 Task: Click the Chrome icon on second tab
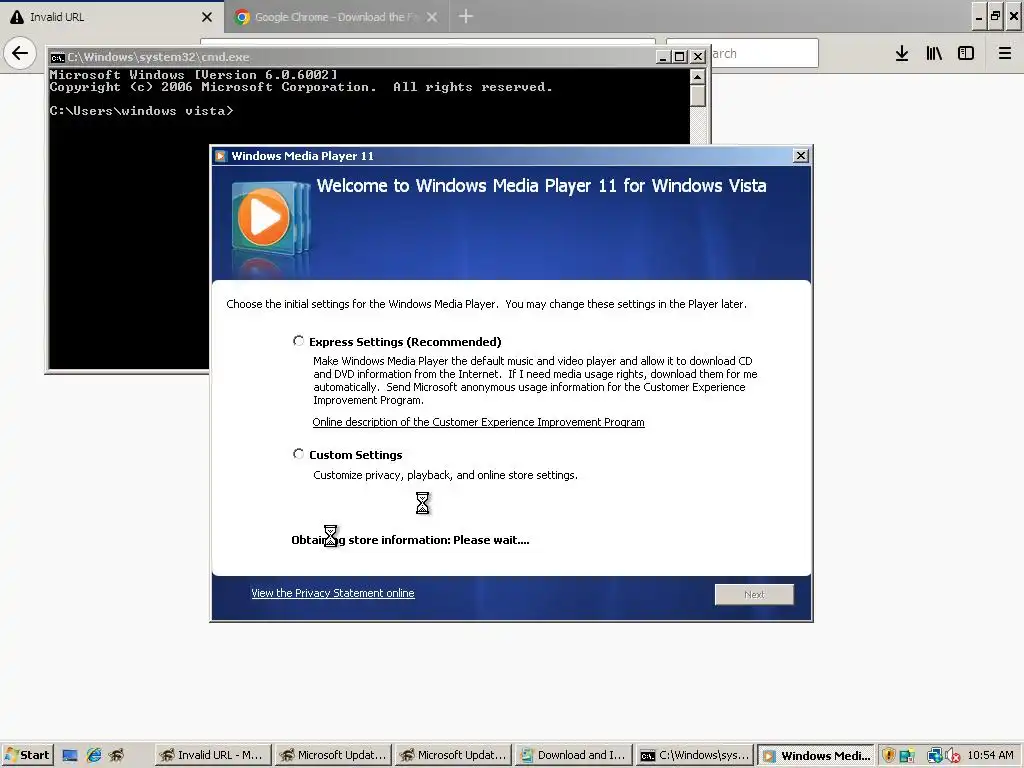click(x=242, y=17)
